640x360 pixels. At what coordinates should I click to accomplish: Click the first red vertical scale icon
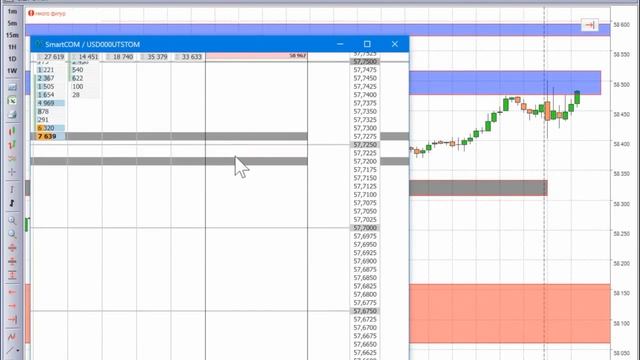(12, 248)
